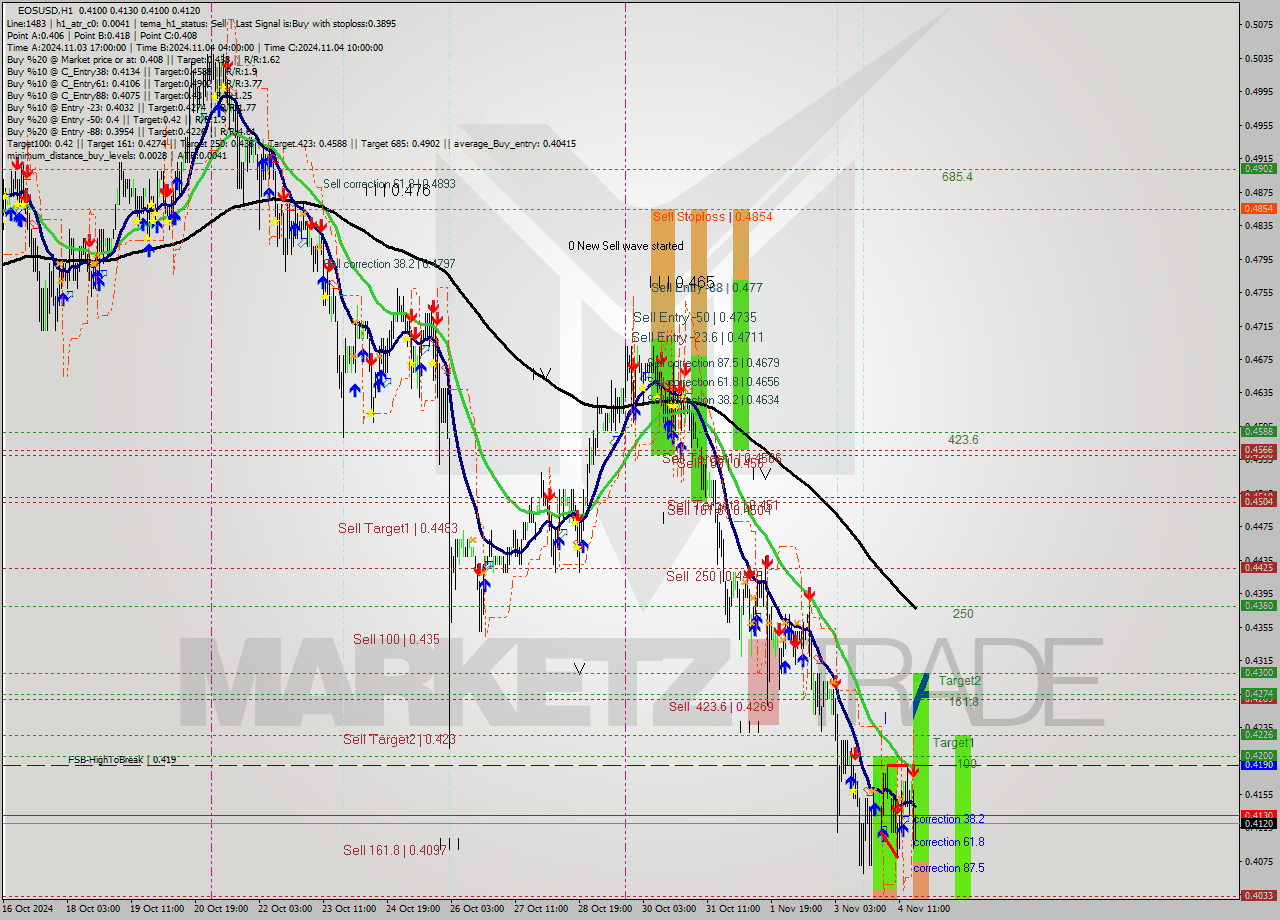Click the red 0.4566 price tag

[1257, 450]
